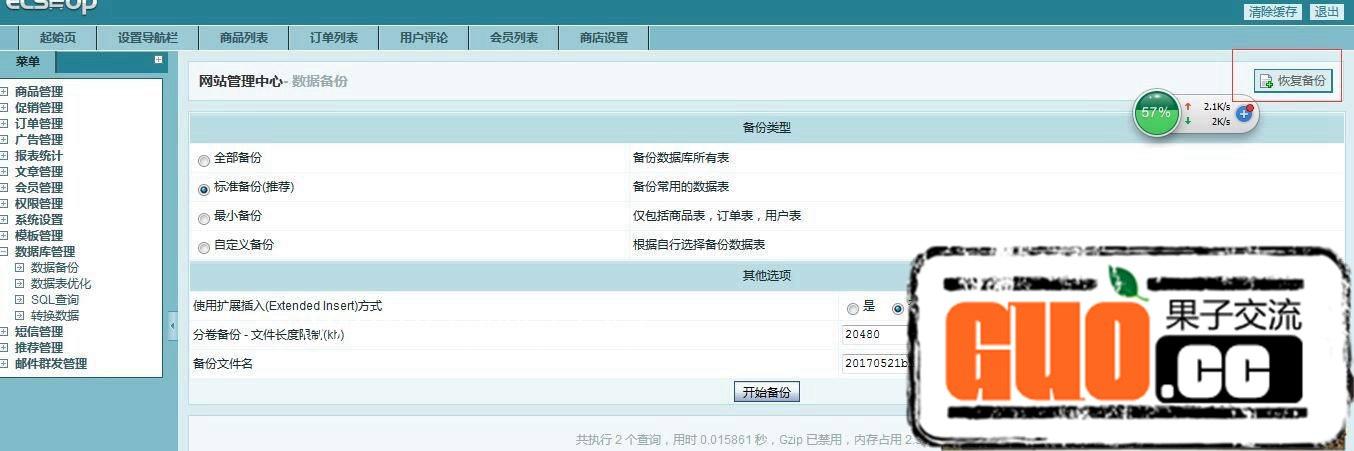
Task: Choose the 自定义备份 radio button
Action: (204, 247)
